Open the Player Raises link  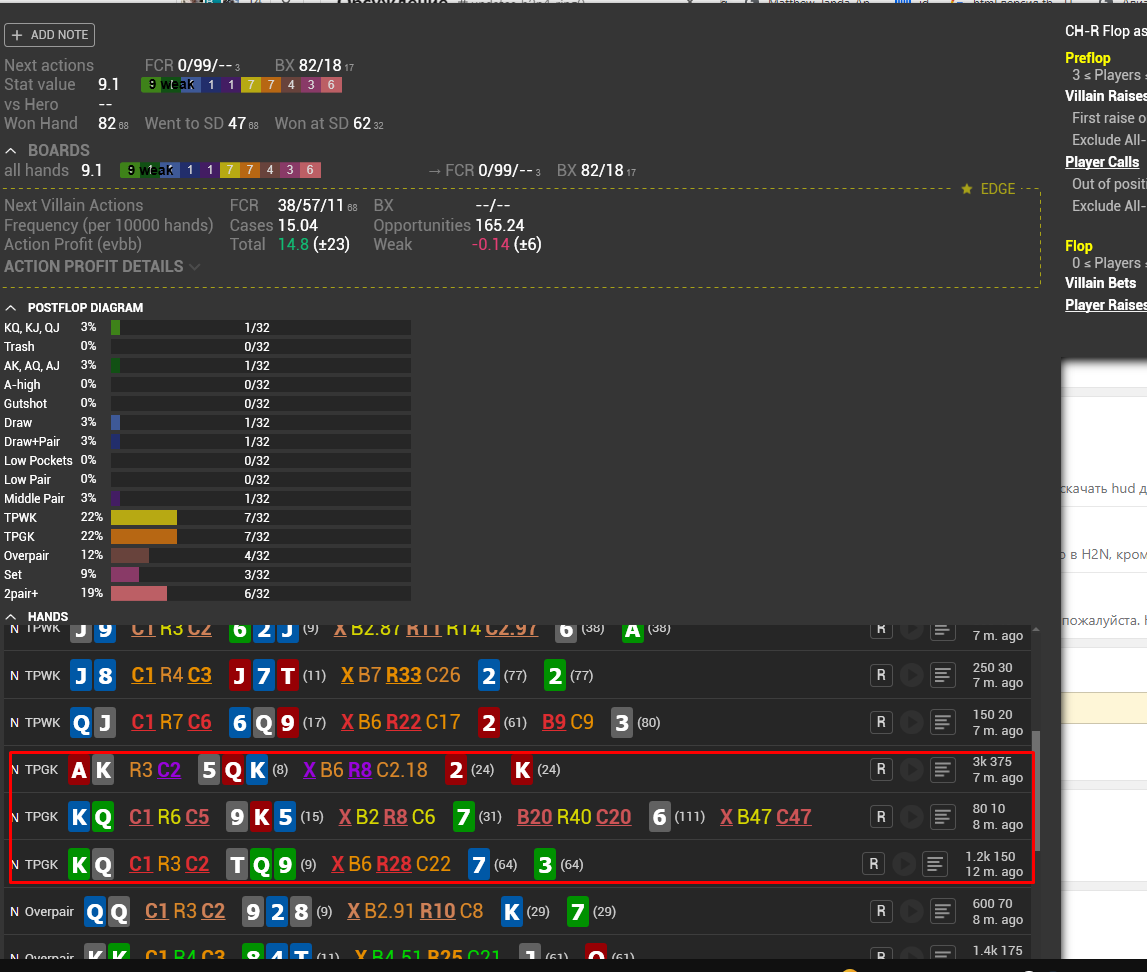pyautogui.click(x=1106, y=305)
